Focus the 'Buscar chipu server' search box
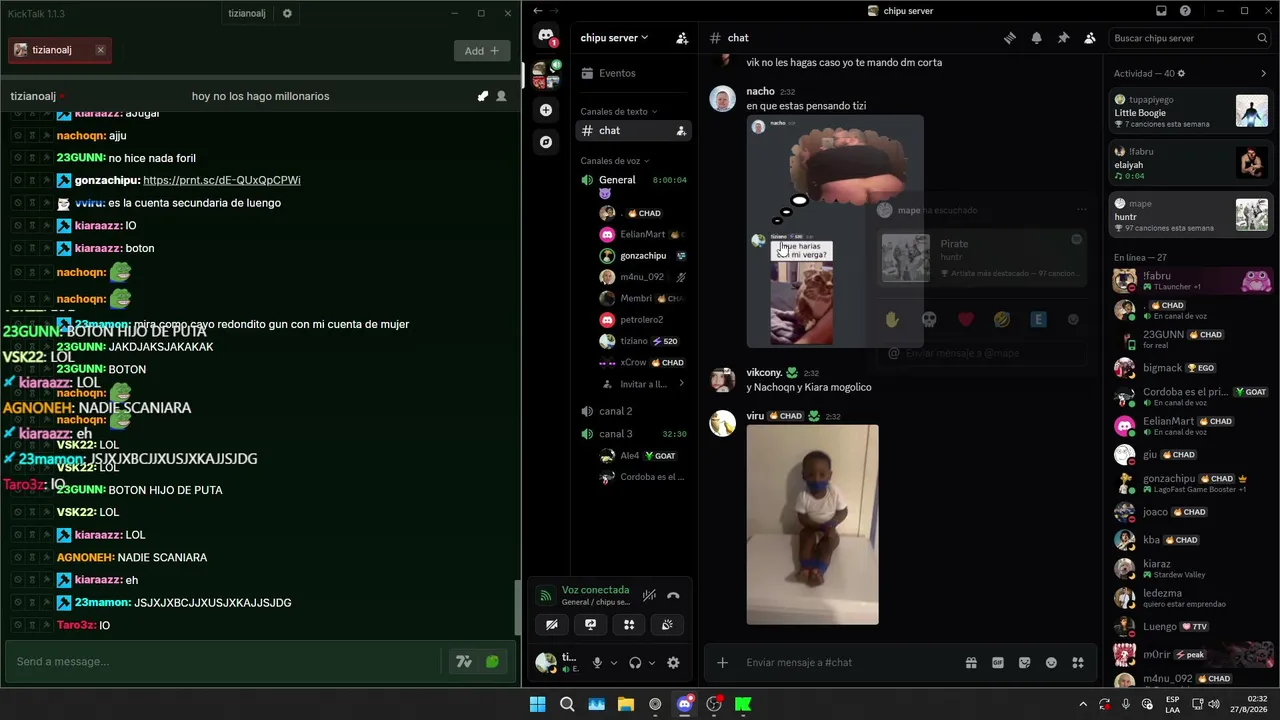 pos(1190,38)
